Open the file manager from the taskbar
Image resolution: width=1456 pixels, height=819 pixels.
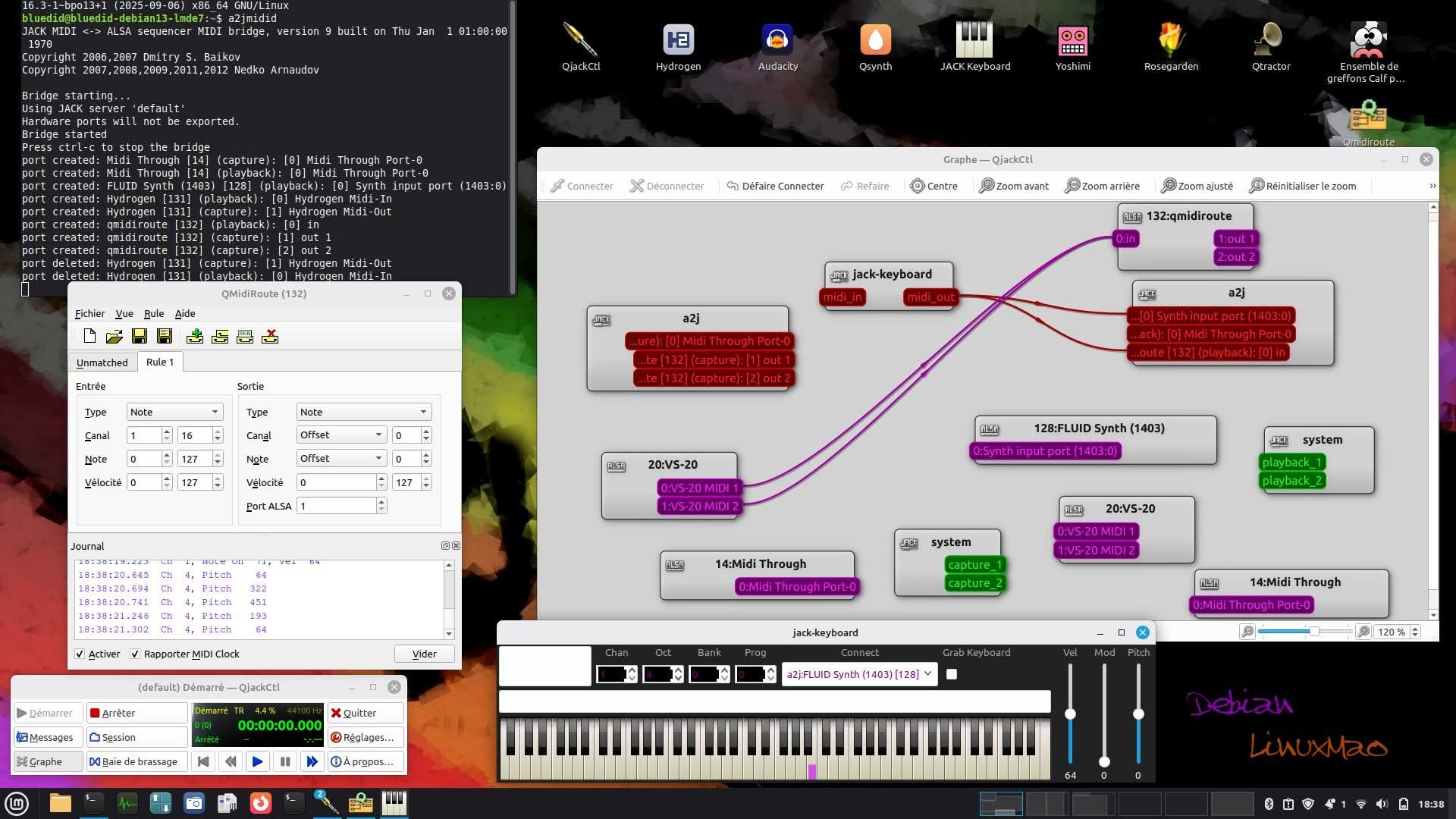coord(60,803)
